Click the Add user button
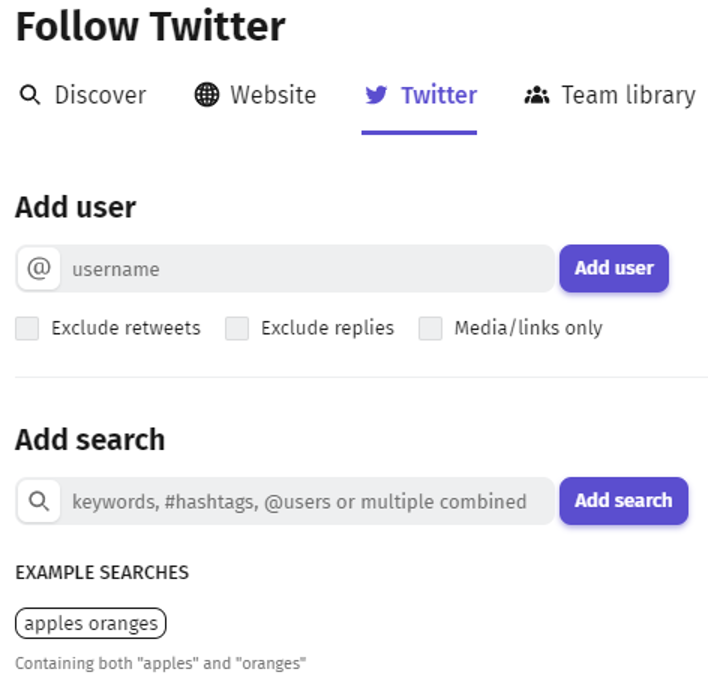The image size is (708, 678). pos(614,268)
